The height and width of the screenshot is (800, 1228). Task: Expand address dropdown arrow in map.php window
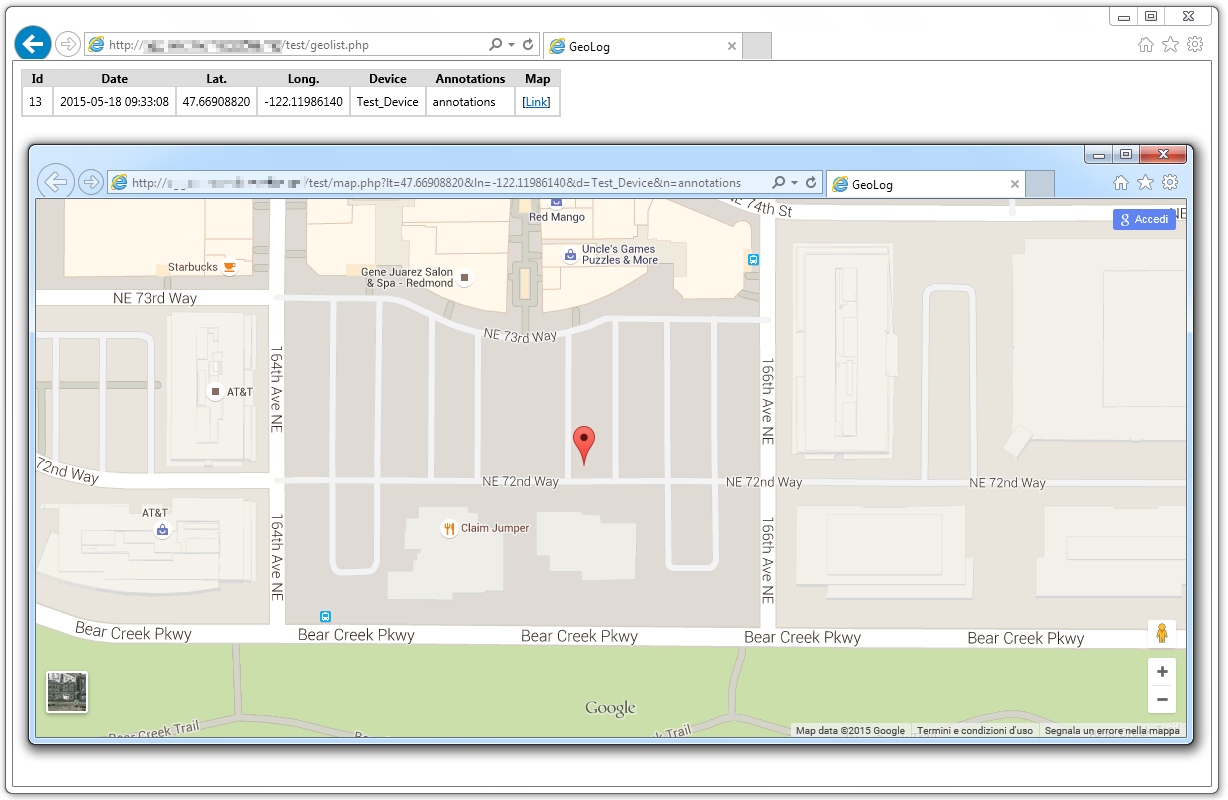pos(795,183)
